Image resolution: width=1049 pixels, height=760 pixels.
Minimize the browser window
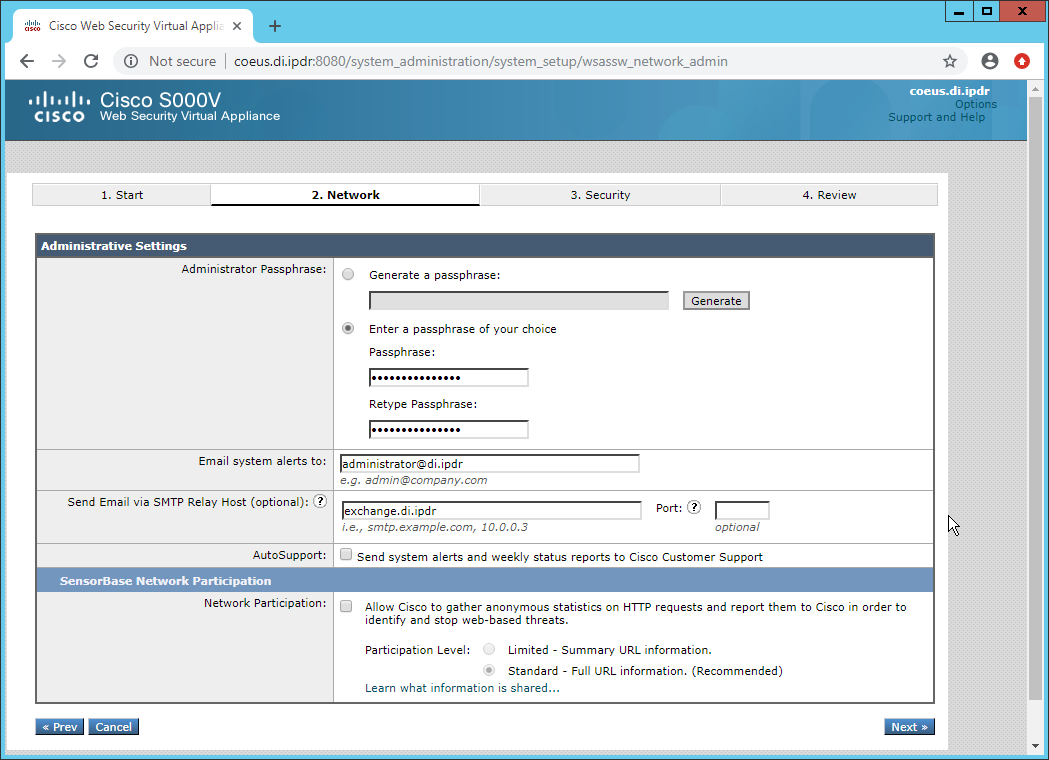click(x=959, y=11)
